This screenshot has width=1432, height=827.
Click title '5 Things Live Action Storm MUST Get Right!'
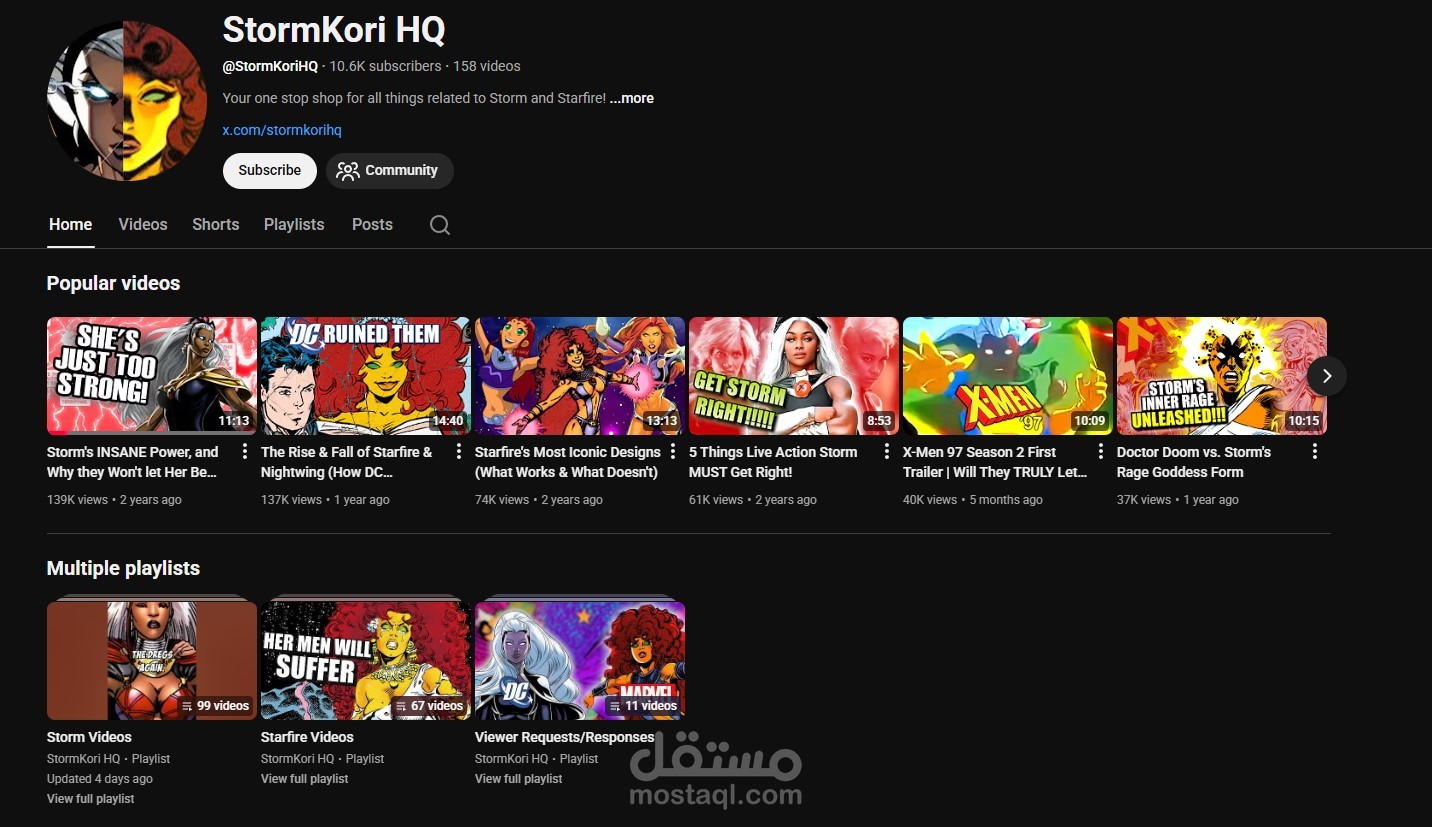(x=773, y=462)
